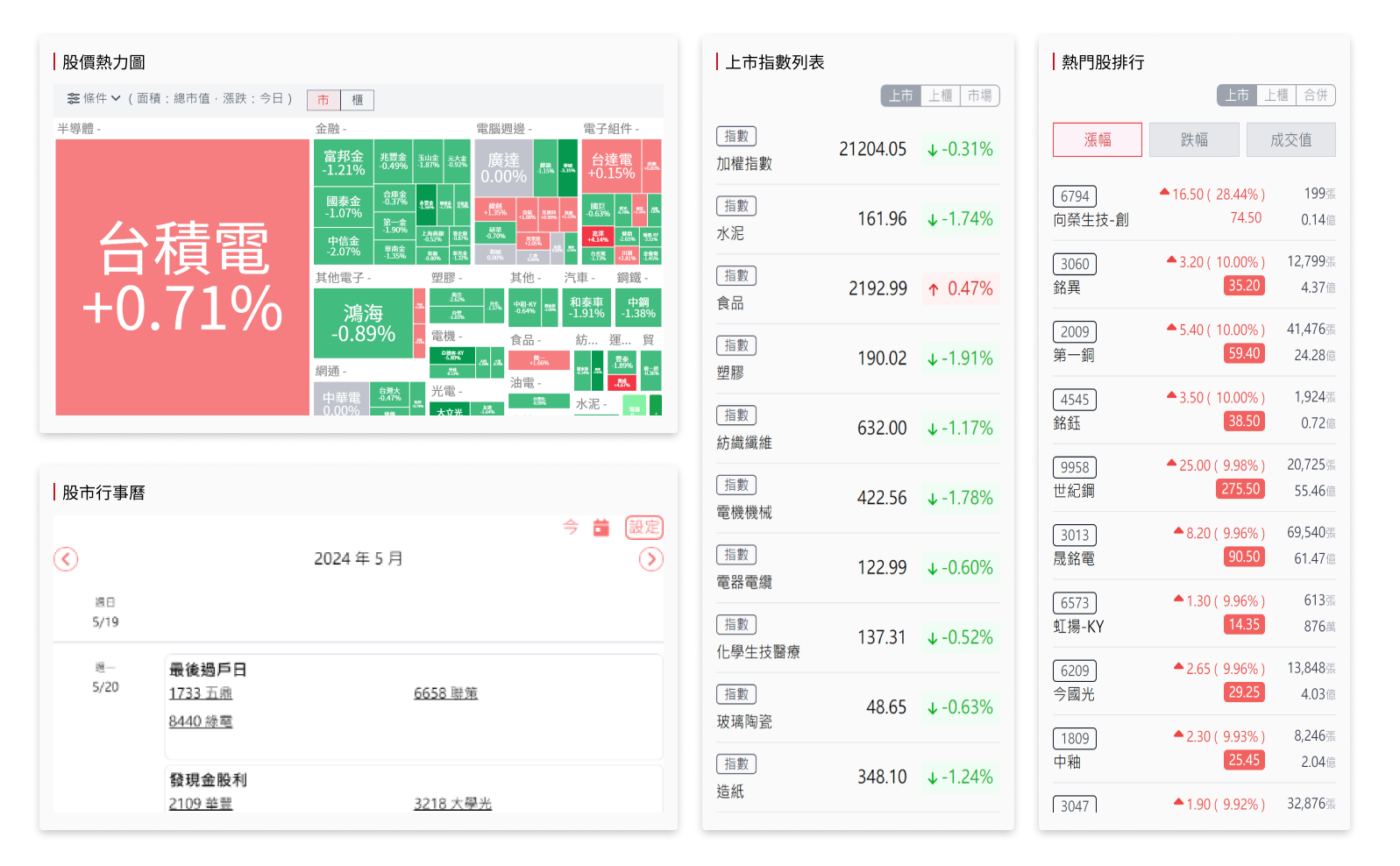Image resolution: width=1400 pixels, height=866 pixels.
Task: Click the 指數 badge above 化學生技醫療
Action: pyautogui.click(x=736, y=624)
